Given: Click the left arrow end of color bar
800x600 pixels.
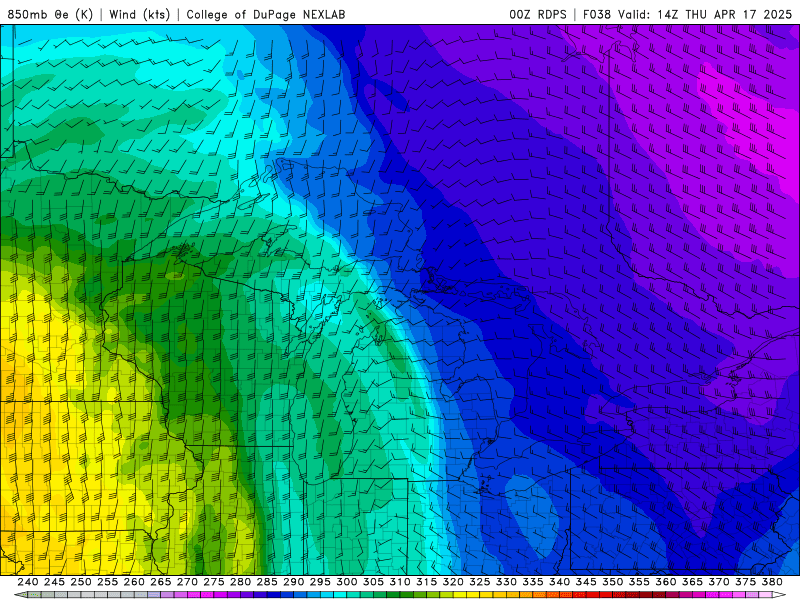Looking at the screenshot, I should 19,595.
